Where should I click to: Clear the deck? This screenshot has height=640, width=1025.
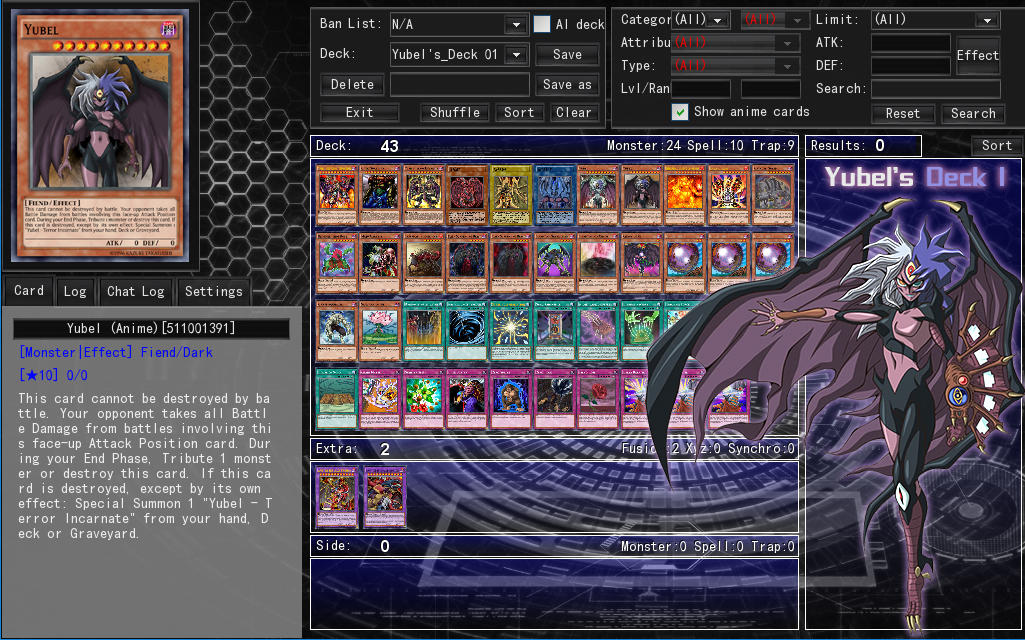coord(573,112)
